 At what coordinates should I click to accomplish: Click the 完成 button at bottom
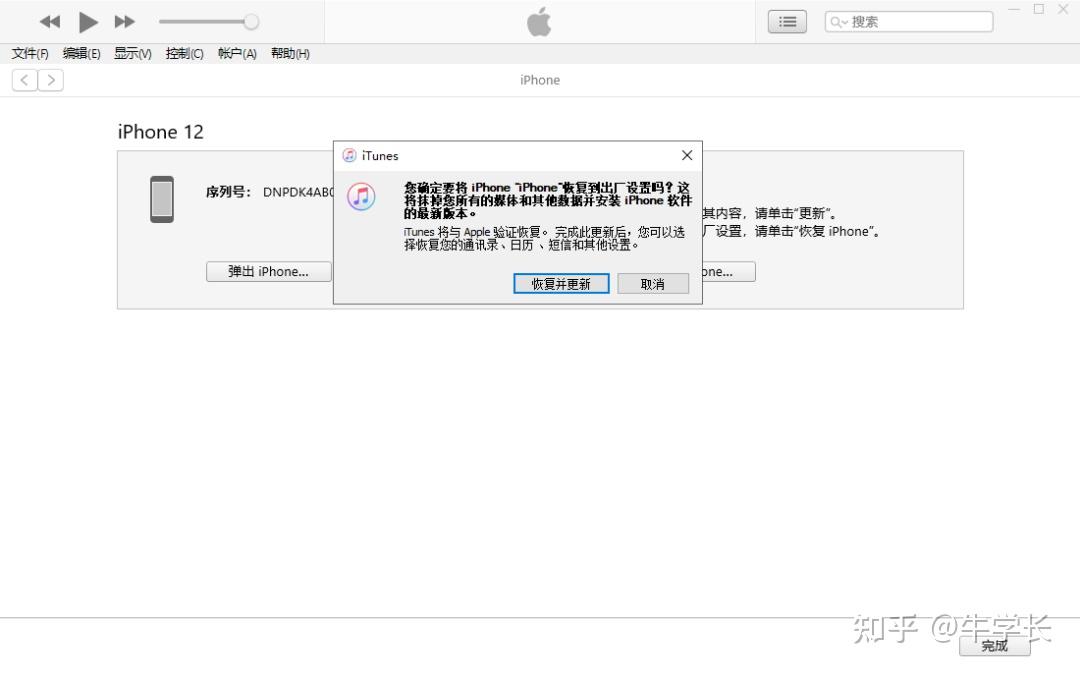pyautogui.click(x=995, y=645)
